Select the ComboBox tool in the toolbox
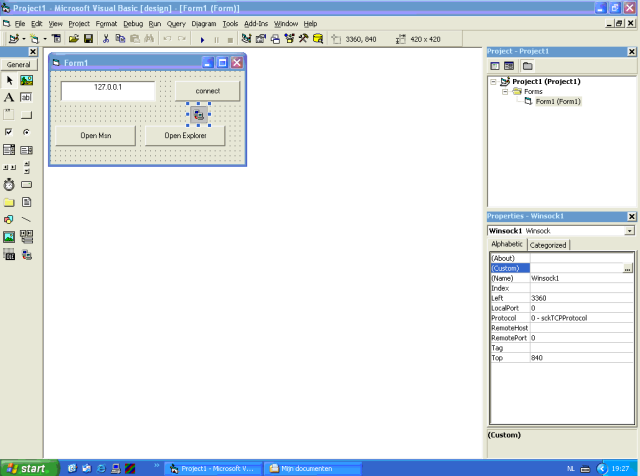640x476 pixels. tap(9, 150)
